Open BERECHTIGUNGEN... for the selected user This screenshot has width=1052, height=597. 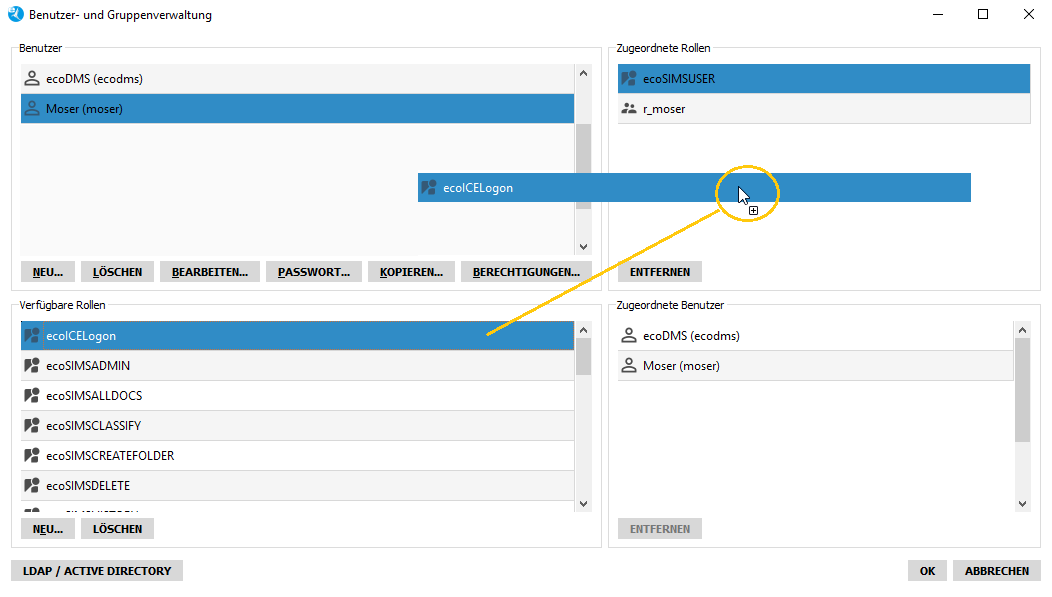(x=526, y=272)
